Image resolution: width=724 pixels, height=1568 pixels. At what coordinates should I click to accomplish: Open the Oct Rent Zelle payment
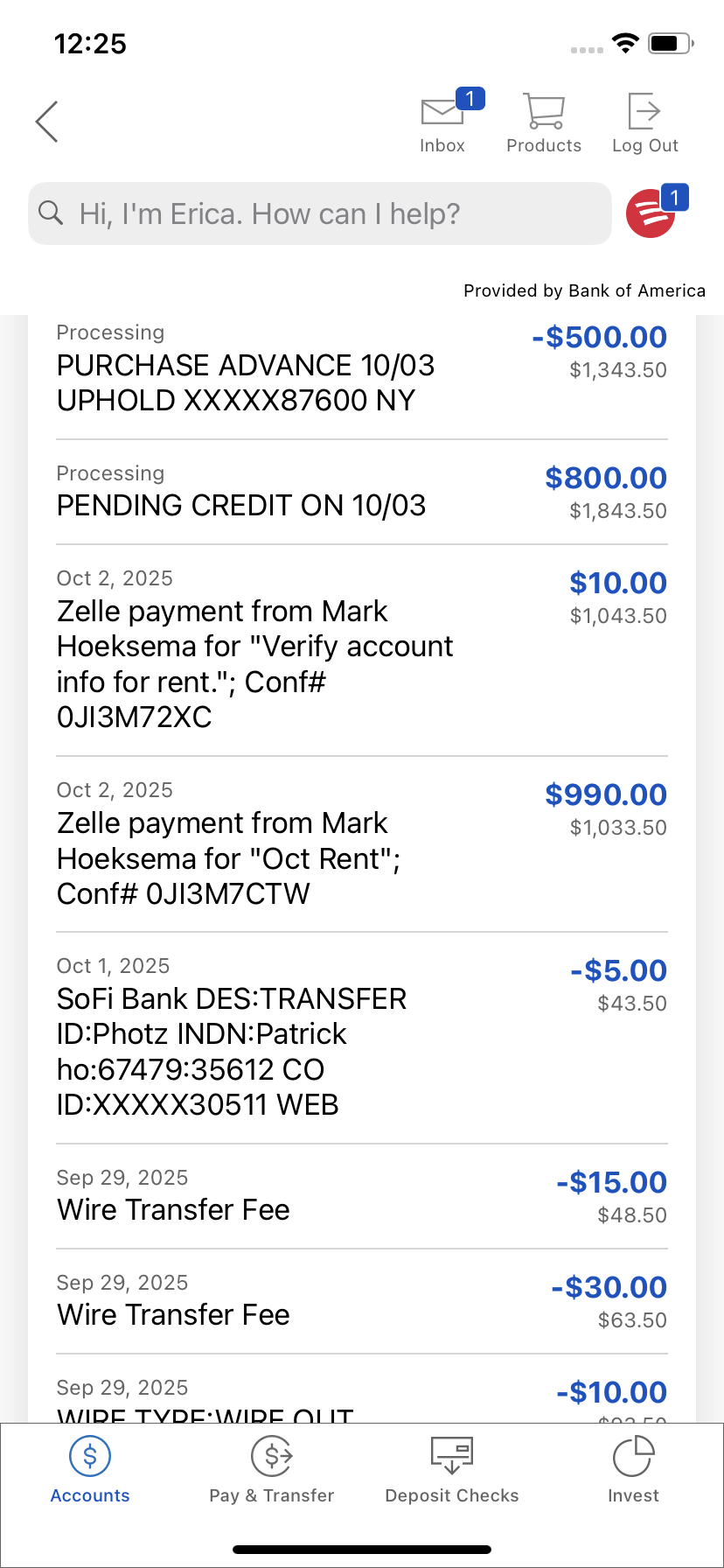tap(227, 857)
